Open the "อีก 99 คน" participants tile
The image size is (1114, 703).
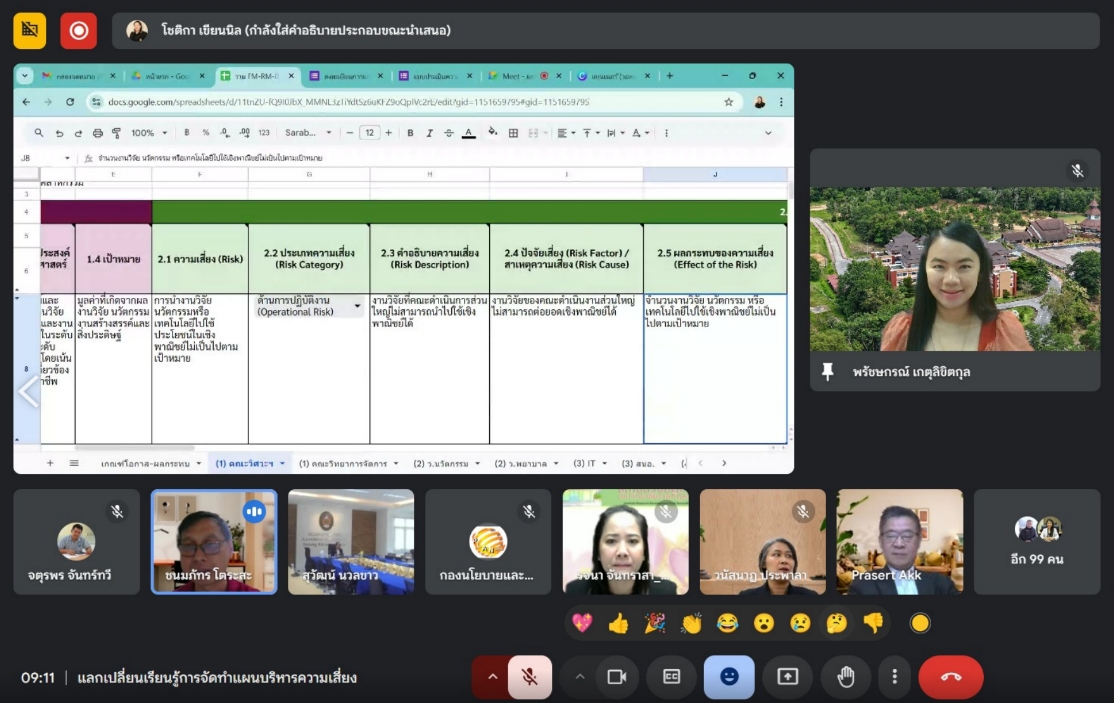click(1036, 541)
